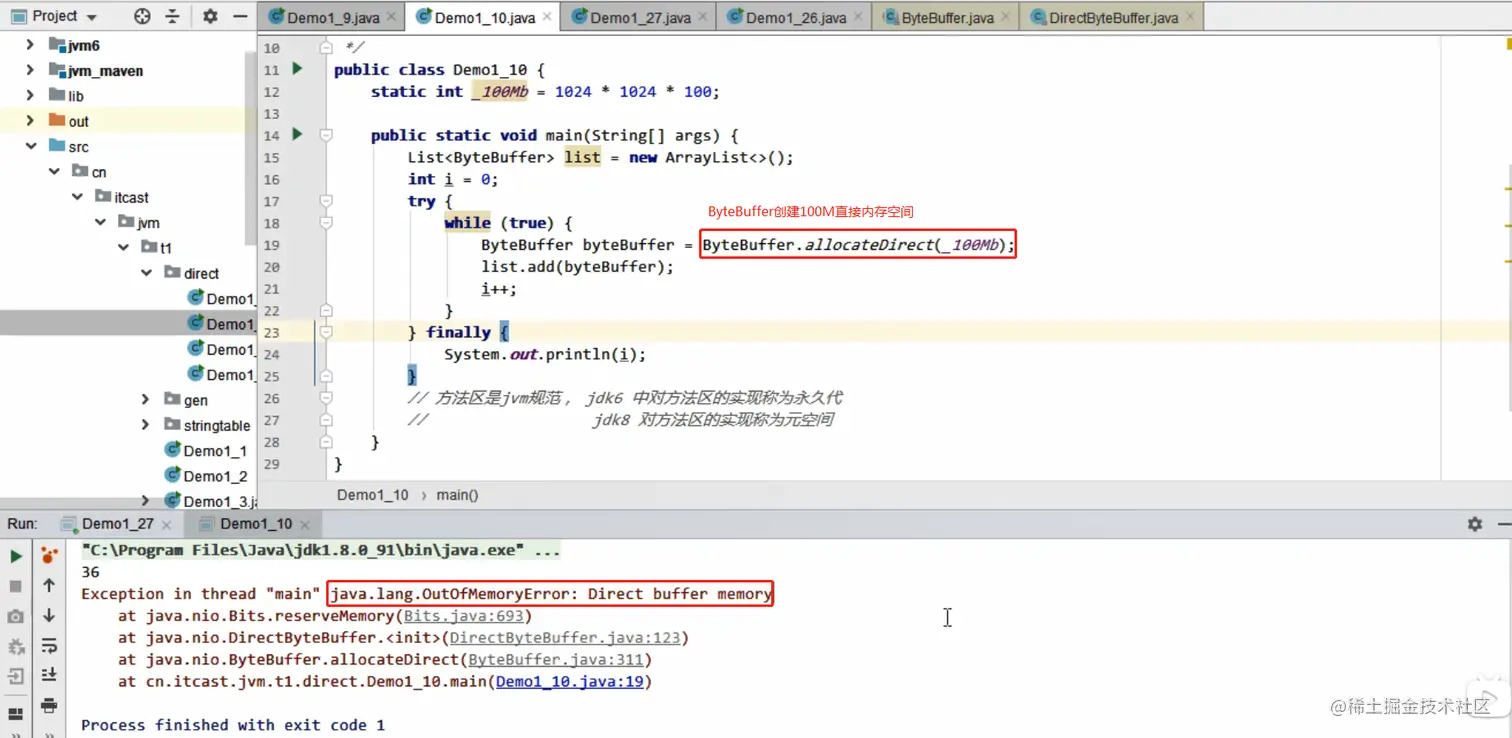Switch to ByteBuffer.java editor tab
1512x738 pixels.
(944, 17)
